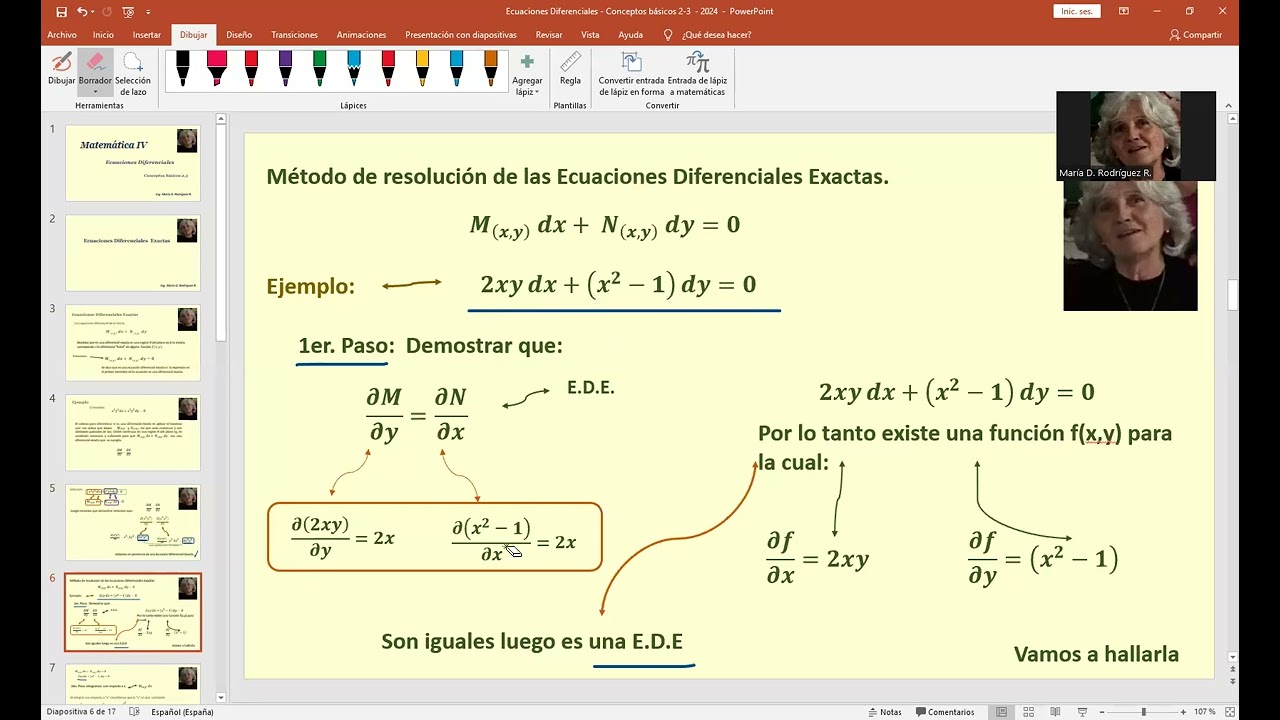Viewport: 1280px width, 720px height.
Task: Select the black pen
Action: coord(183,68)
